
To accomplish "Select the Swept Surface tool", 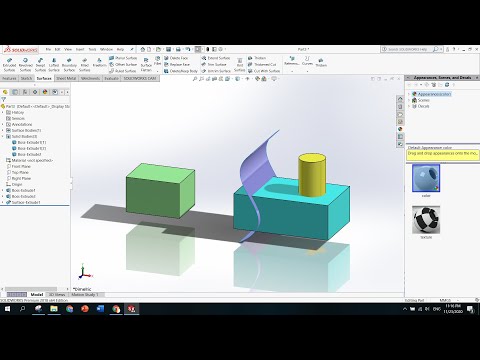I will [x=40, y=65].
